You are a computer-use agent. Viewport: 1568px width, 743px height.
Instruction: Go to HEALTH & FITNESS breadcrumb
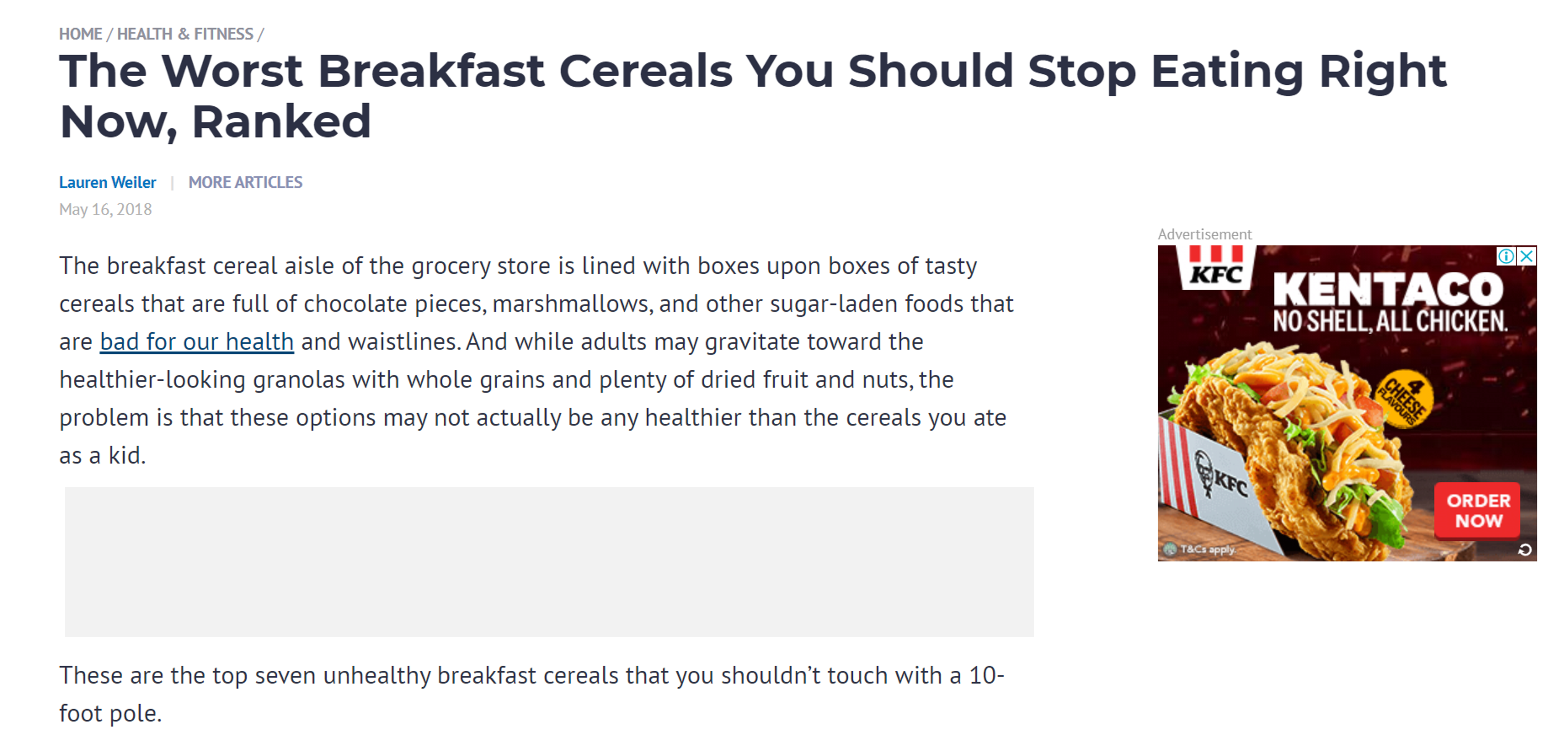click(x=185, y=34)
